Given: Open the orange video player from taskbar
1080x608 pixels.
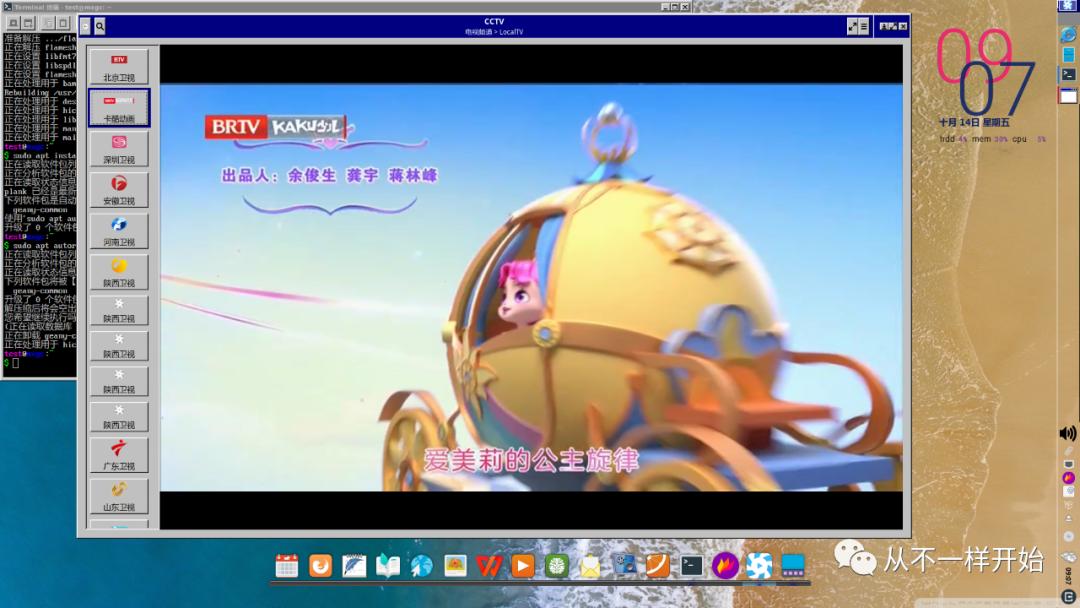Looking at the screenshot, I should click(521, 565).
